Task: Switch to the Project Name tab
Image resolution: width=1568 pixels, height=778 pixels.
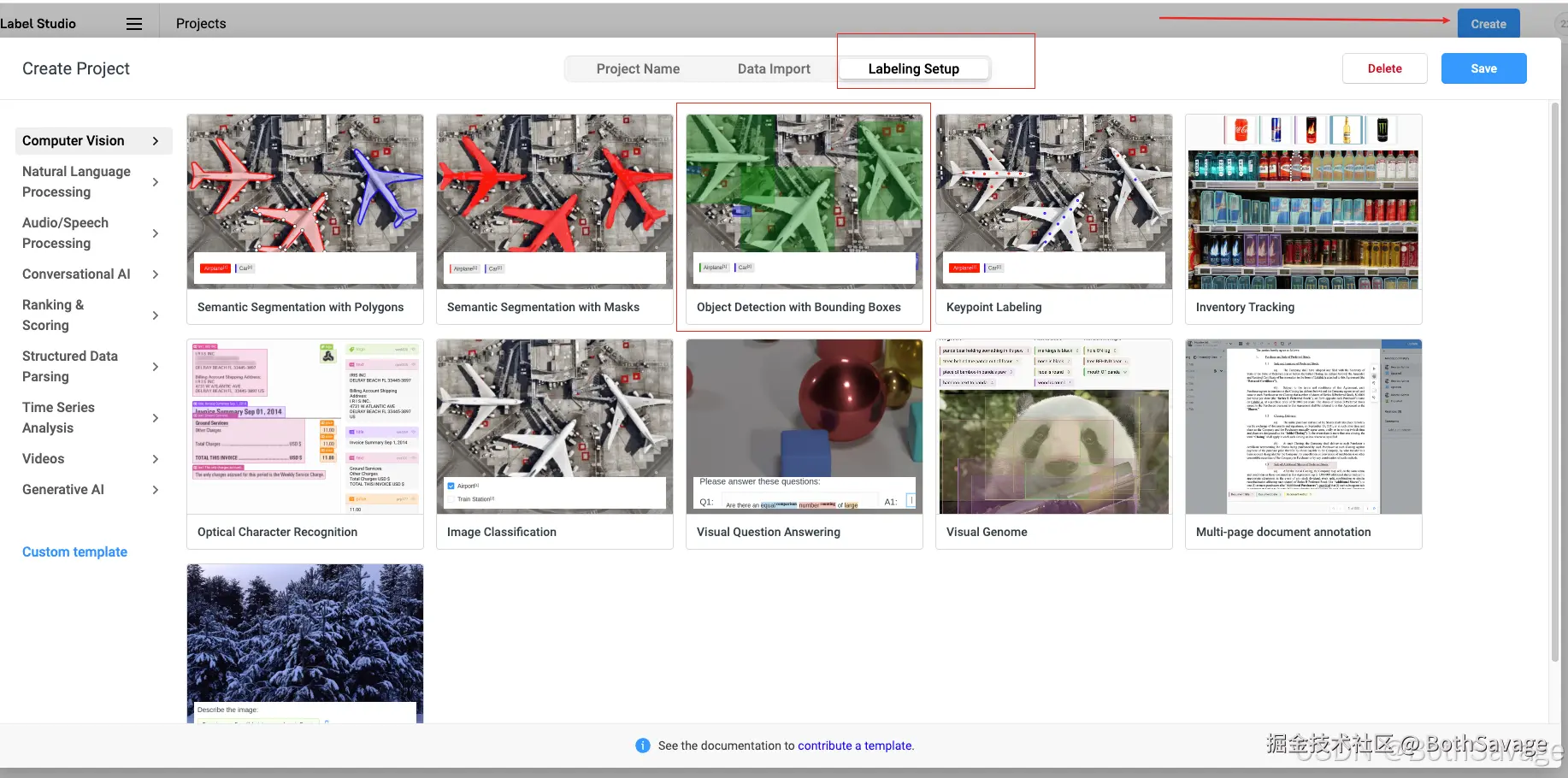Action: (638, 69)
